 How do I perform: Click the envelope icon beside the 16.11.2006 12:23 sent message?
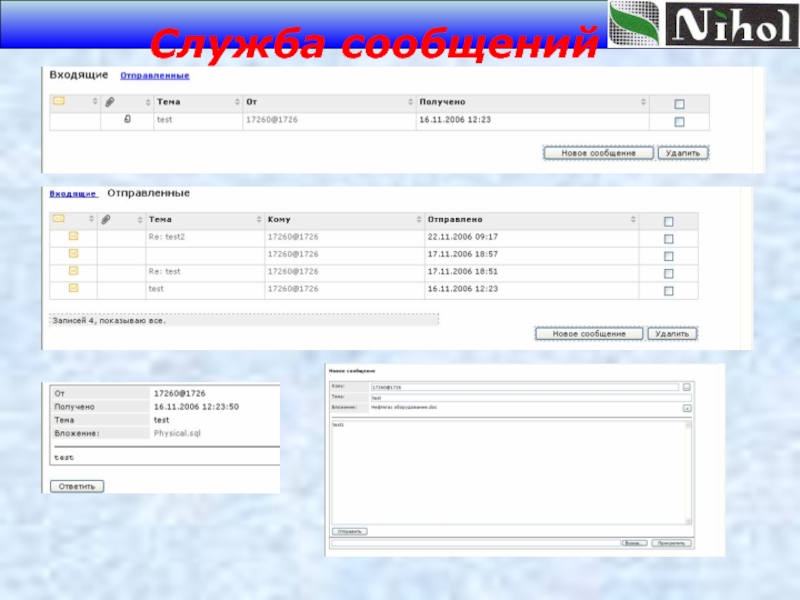click(x=73, y=288)
